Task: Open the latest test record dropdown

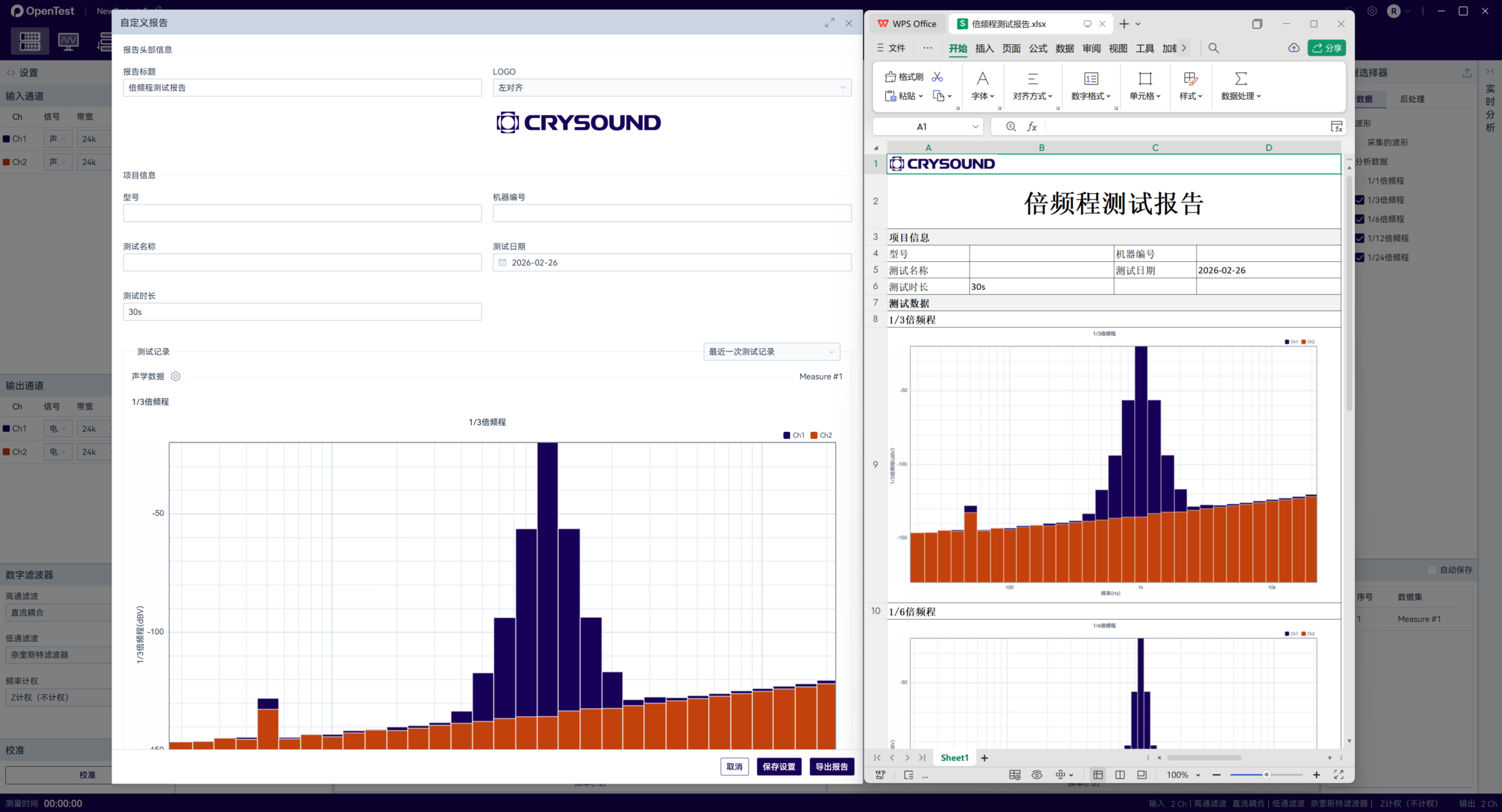Action: point(771,352)
